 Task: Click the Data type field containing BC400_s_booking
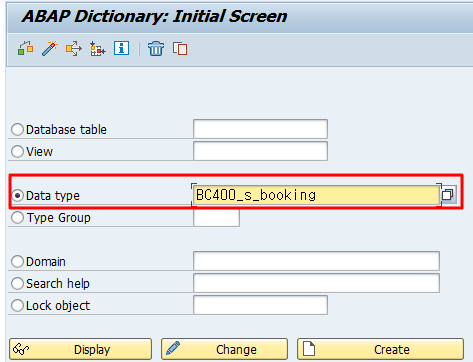[x=316, y=195]
